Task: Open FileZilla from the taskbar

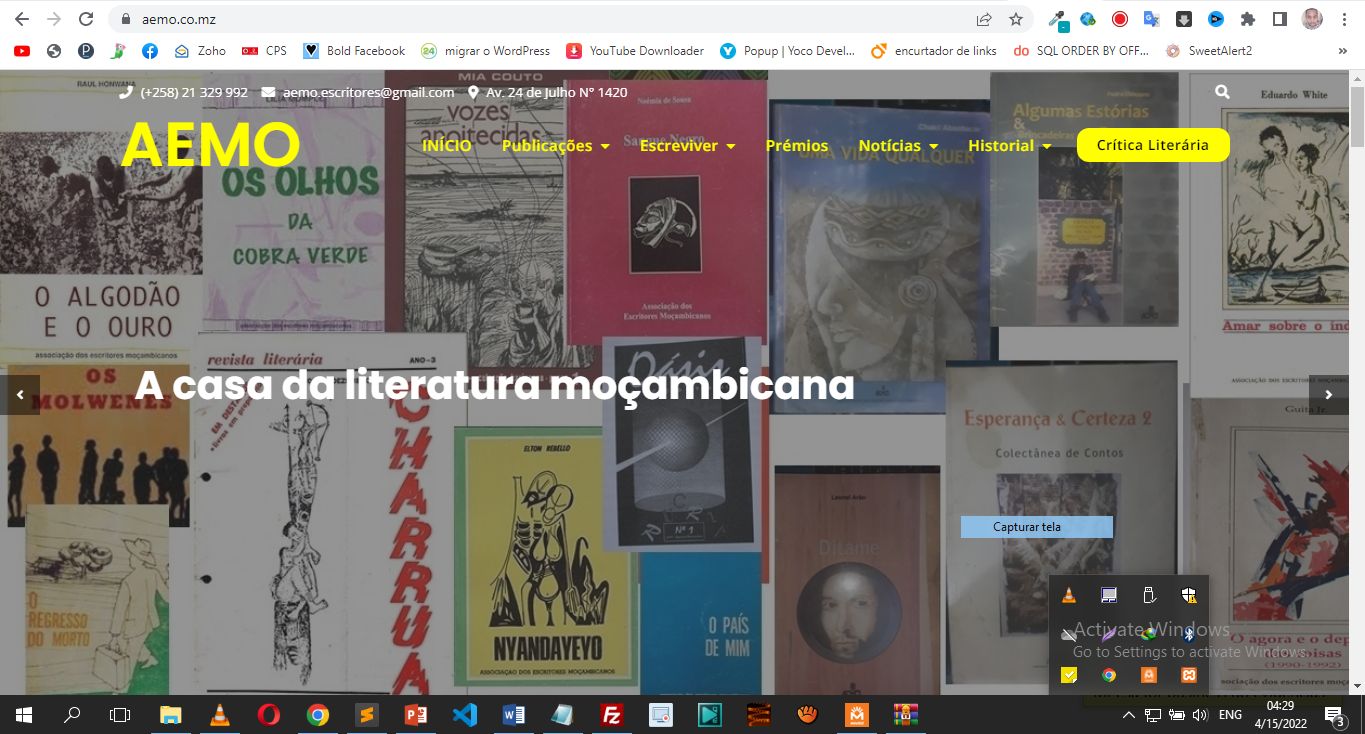Action: click(612, 715)
